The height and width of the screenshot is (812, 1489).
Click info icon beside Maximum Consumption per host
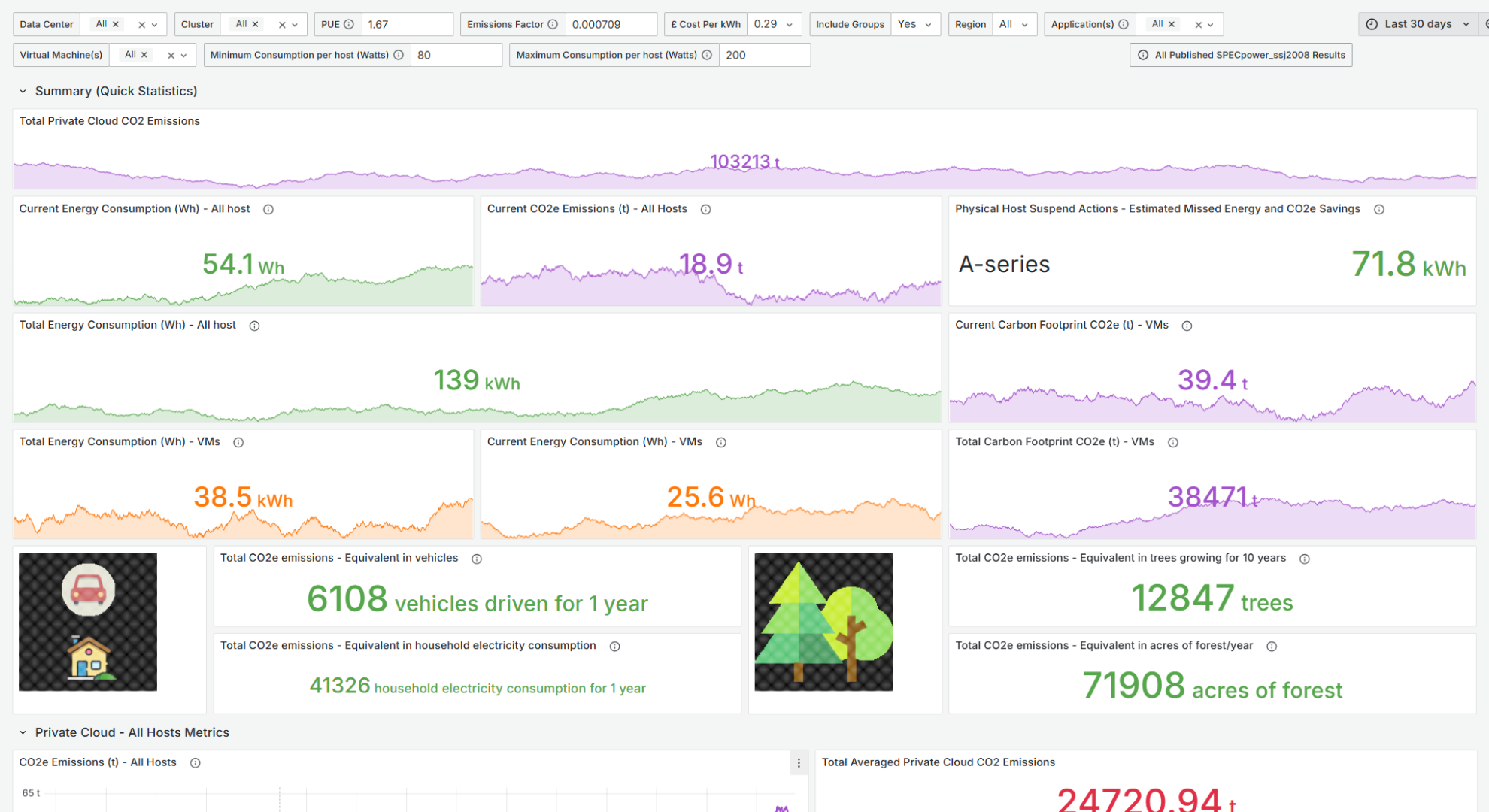point(707,55)
